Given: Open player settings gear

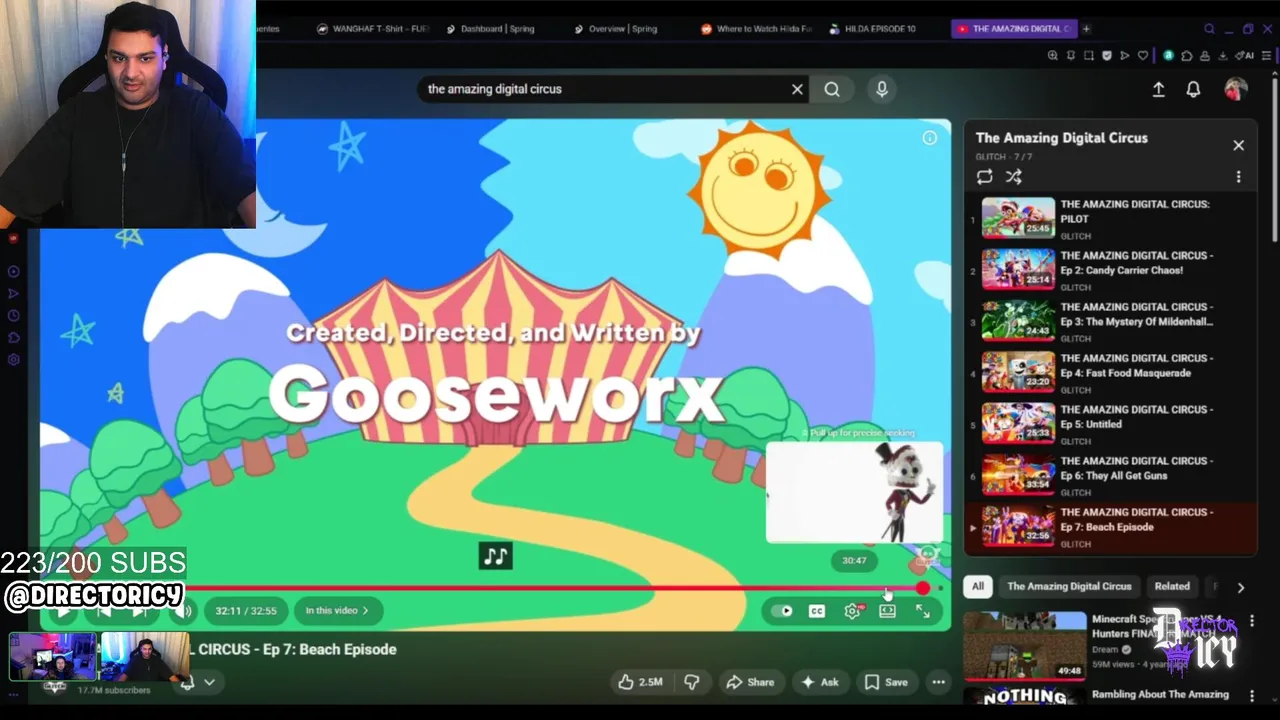Looking at the screenshot, I should coord(853,611).
